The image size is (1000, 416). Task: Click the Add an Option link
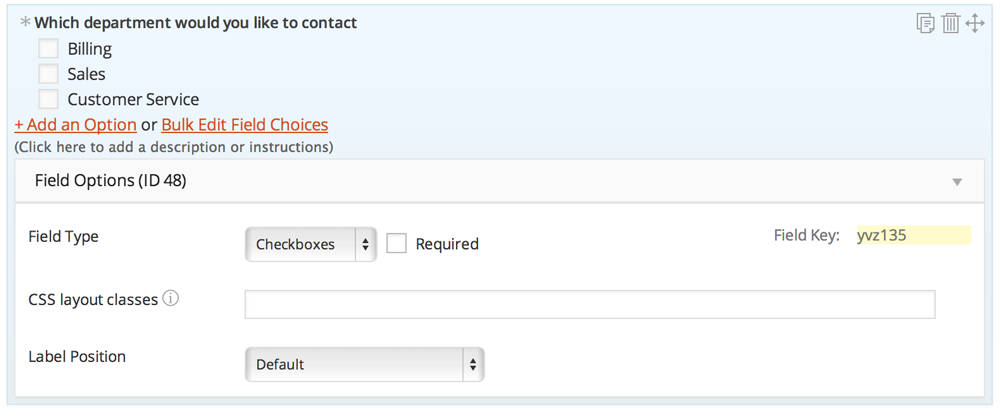[75, 125]
